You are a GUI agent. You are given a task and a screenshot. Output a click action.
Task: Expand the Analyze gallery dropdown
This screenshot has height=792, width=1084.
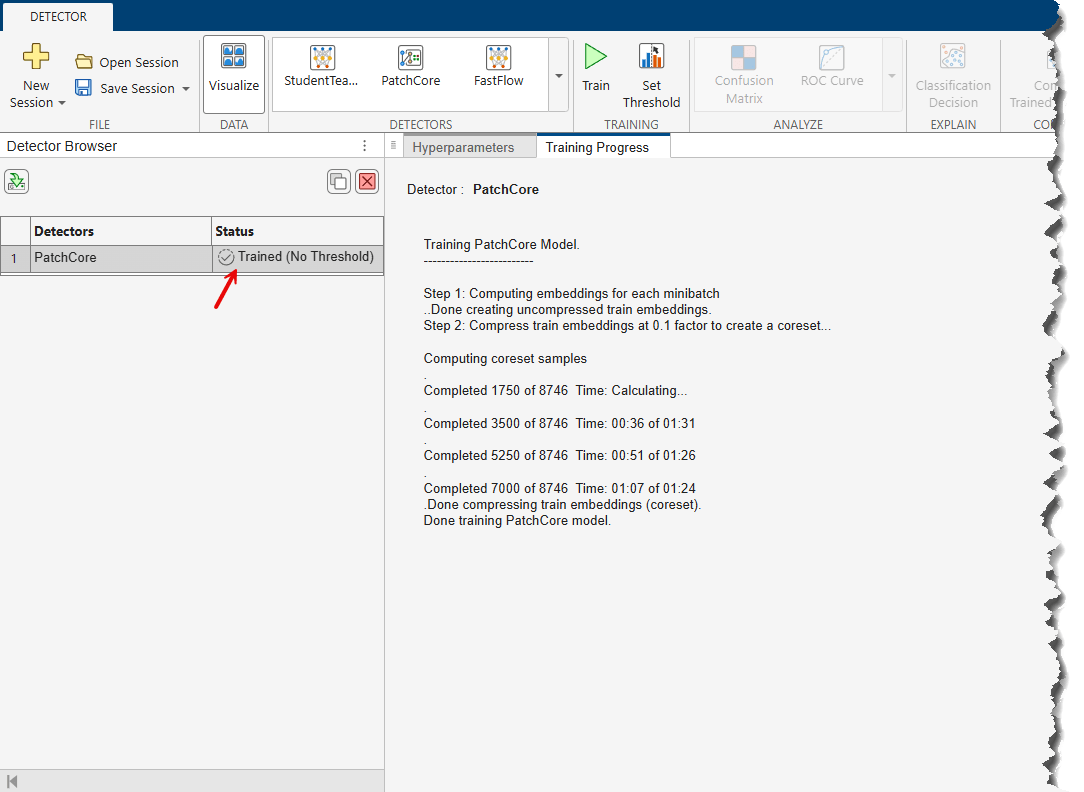click(892, 75)
